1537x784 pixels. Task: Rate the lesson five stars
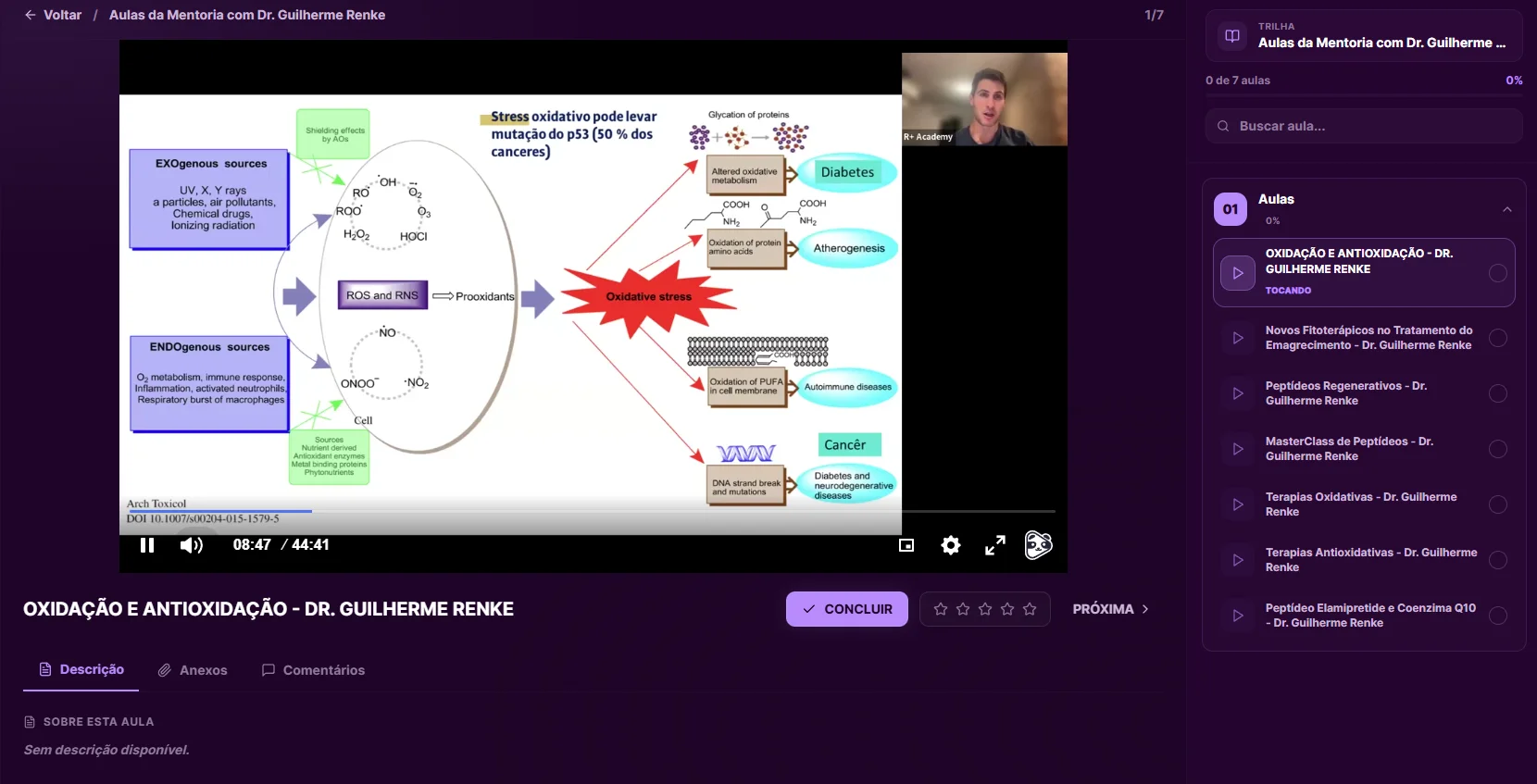(1030, 609)
